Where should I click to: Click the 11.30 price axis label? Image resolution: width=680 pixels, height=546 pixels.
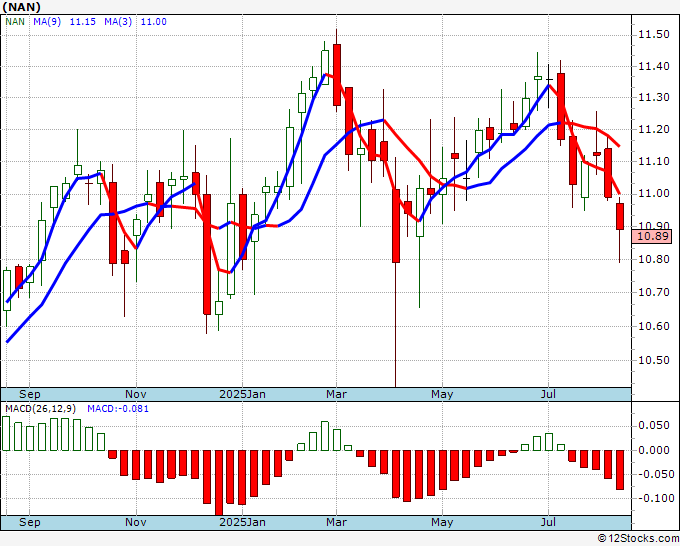click(x=654, y=97)
